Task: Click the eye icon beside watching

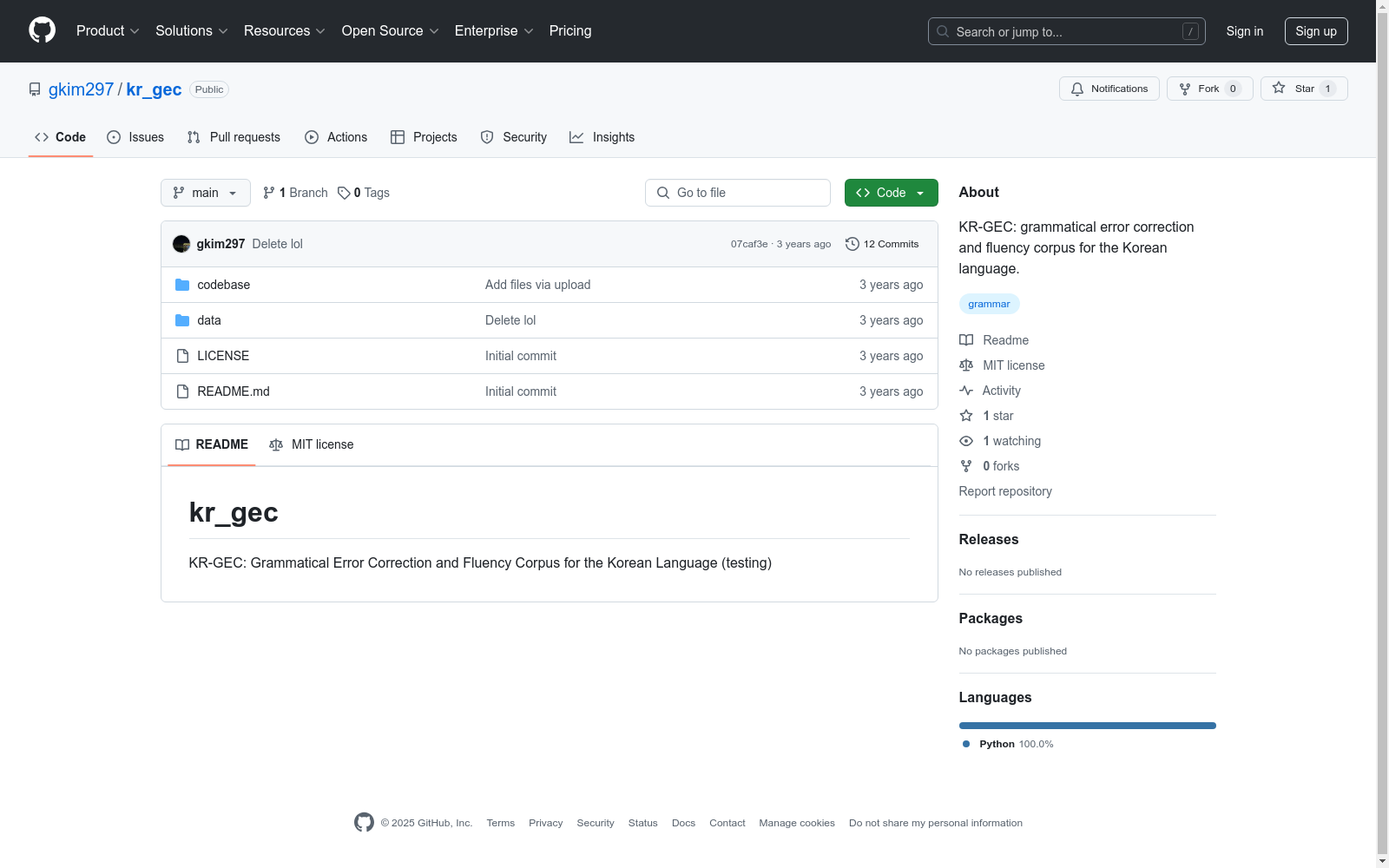Action: pos(966,441)
